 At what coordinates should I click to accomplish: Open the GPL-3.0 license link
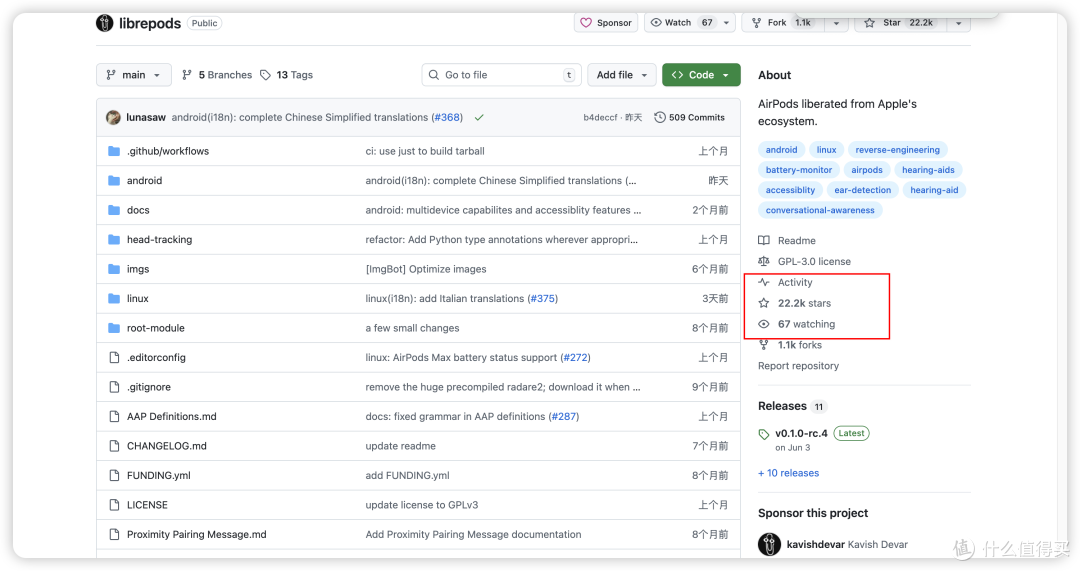pyautogui.click(x=804, y=262)
